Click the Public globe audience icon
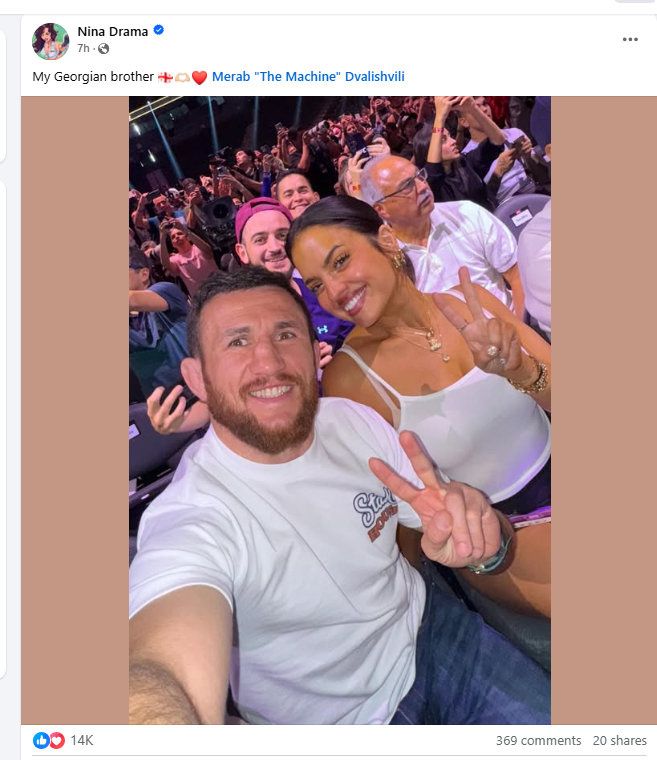This screenshot has width=657, height=760. click(103, 48)
